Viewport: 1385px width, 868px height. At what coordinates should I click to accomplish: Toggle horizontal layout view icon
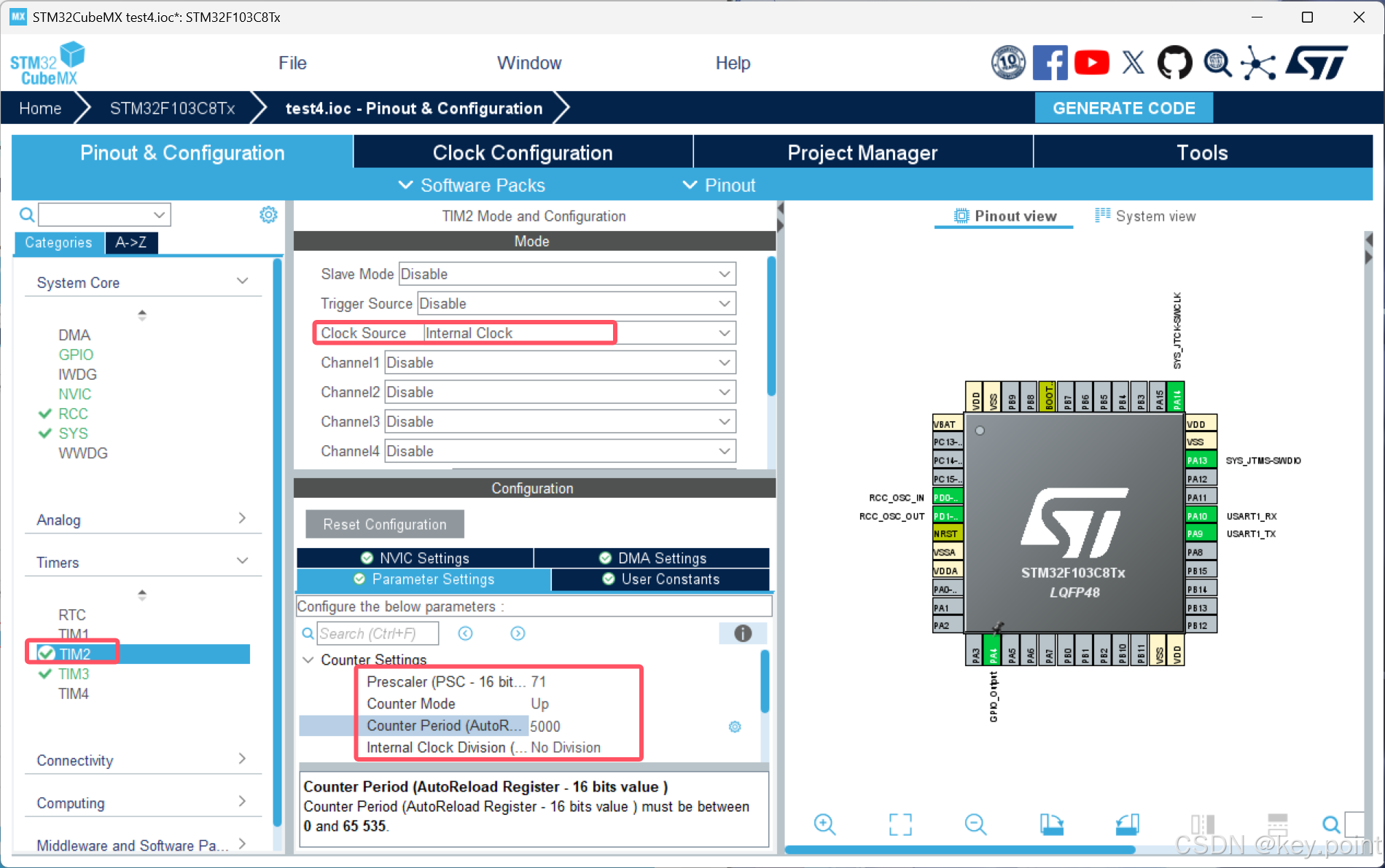[x=1278, y=824]
